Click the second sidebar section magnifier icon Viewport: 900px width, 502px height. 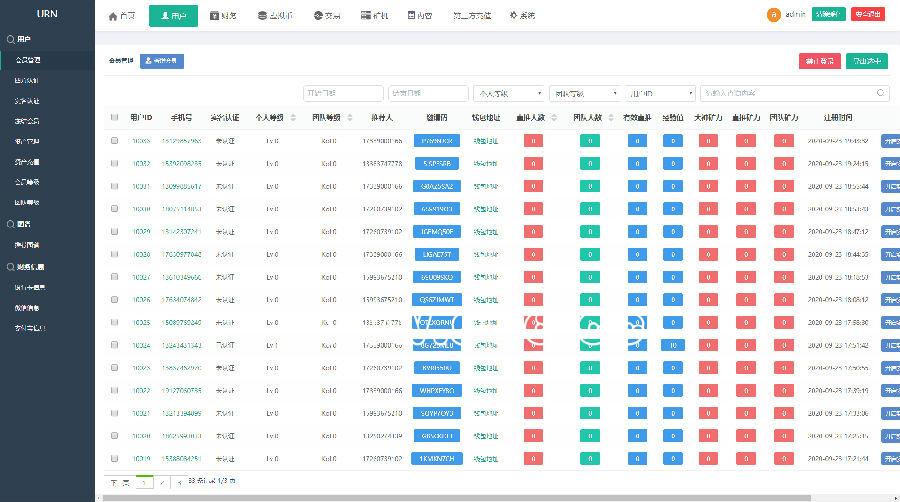(10, 224)
